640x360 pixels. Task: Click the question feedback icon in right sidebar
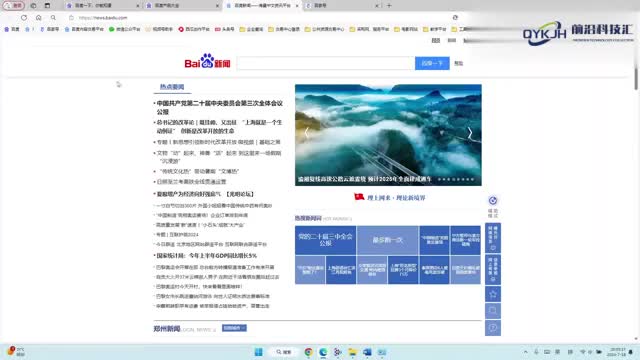pos(493,328)
